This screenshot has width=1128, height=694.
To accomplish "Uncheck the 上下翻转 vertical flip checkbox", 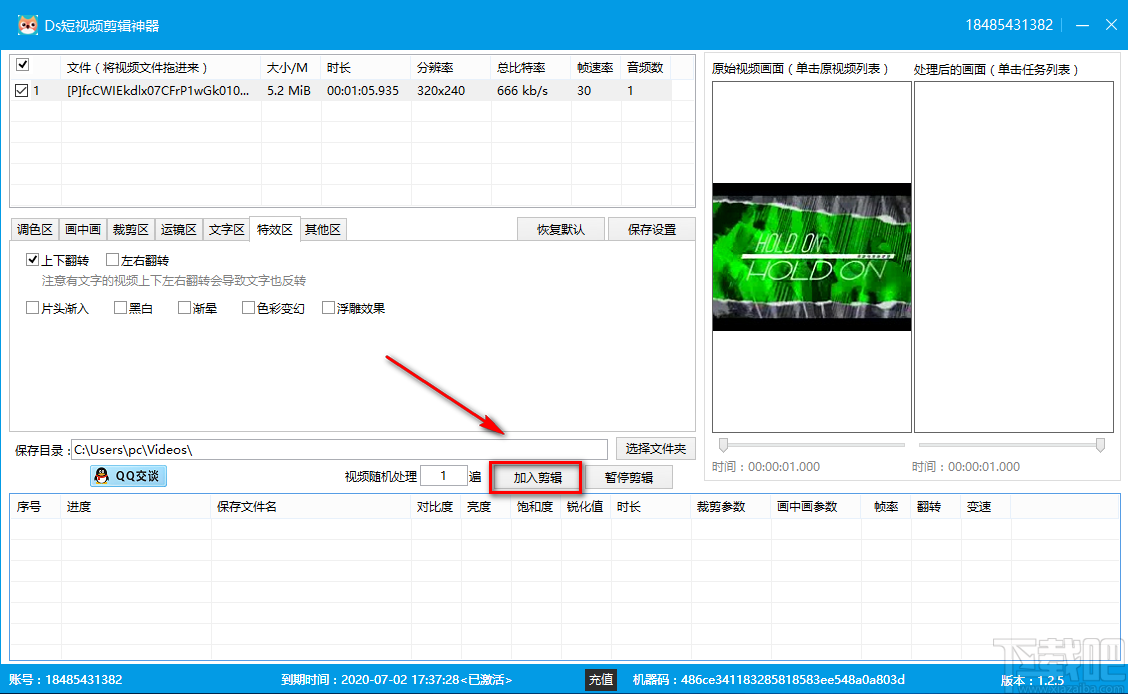I will coord(33,259).
